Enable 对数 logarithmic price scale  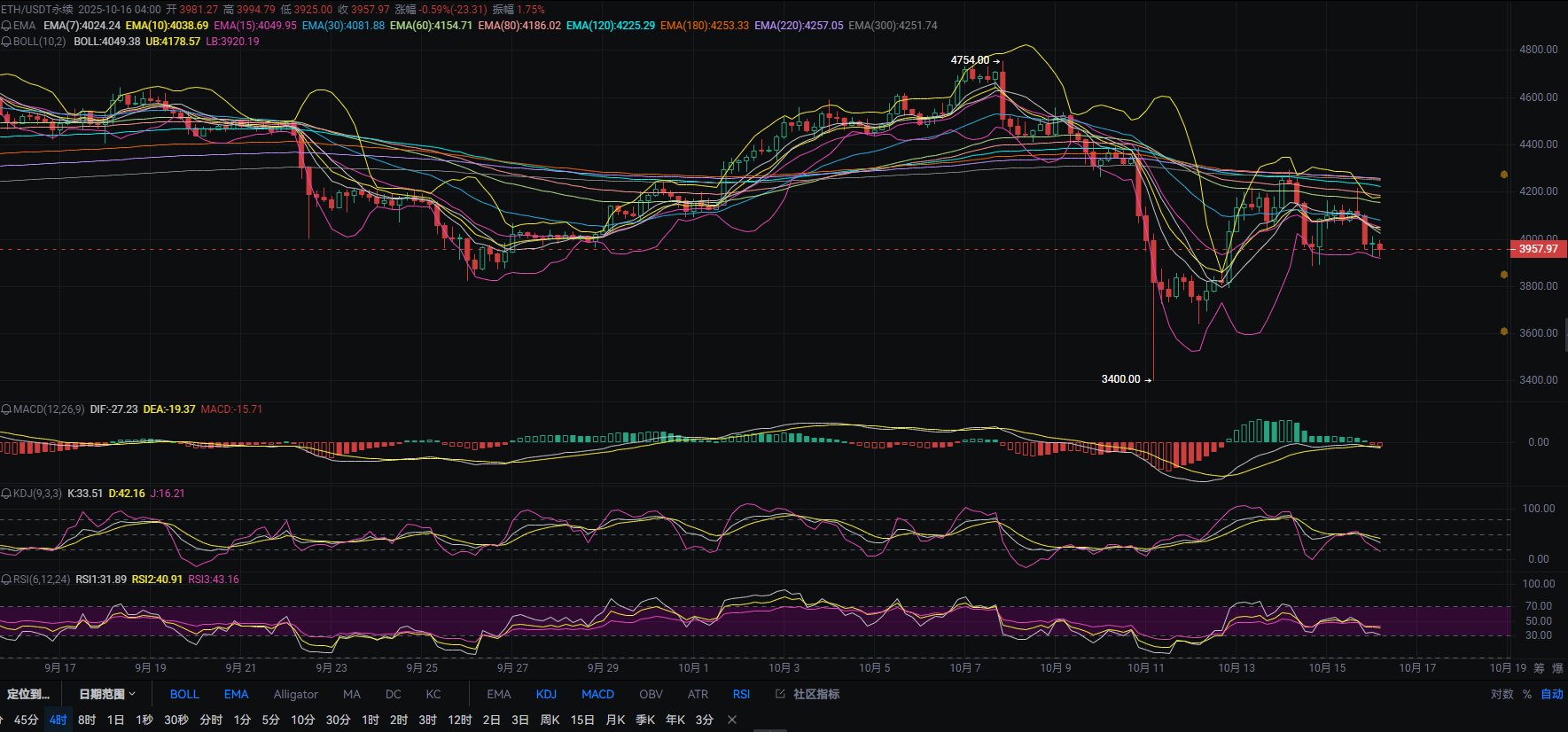pos(1502,694)
